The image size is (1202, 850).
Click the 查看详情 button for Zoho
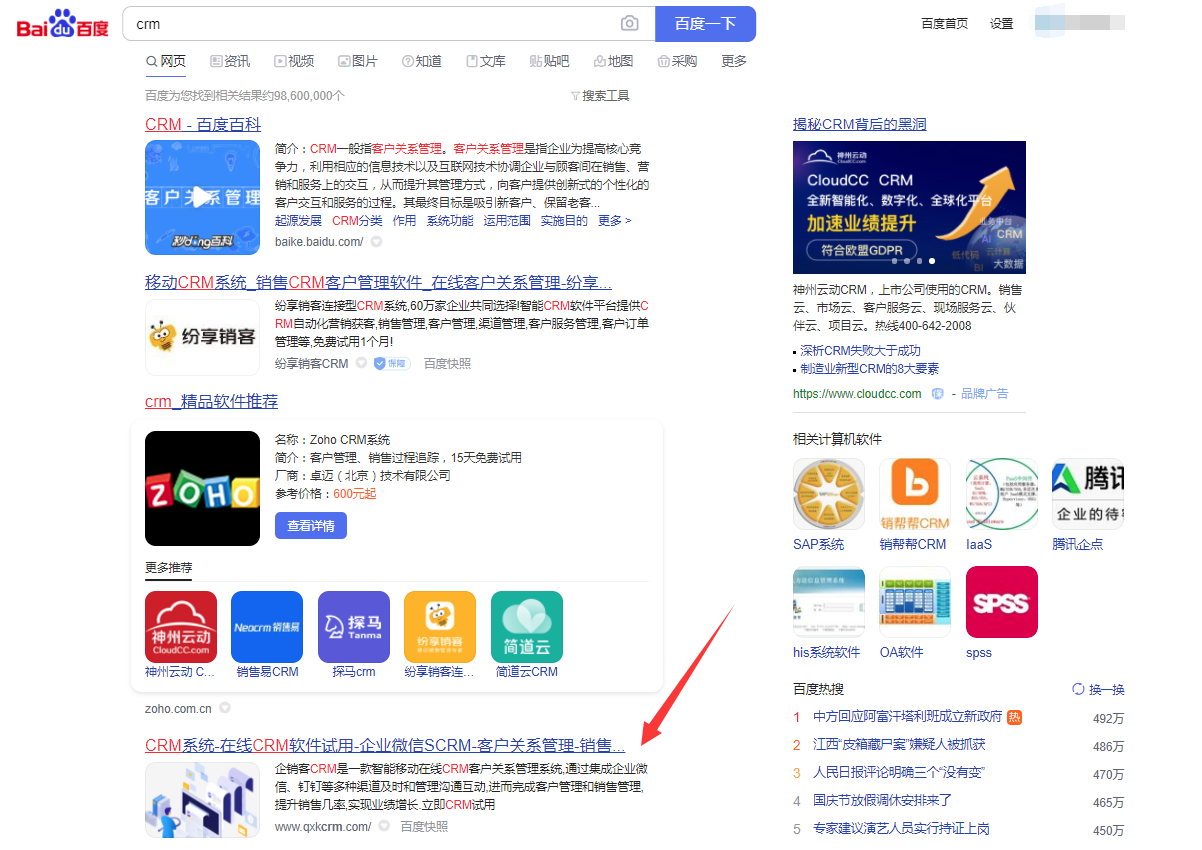point(310,525)
